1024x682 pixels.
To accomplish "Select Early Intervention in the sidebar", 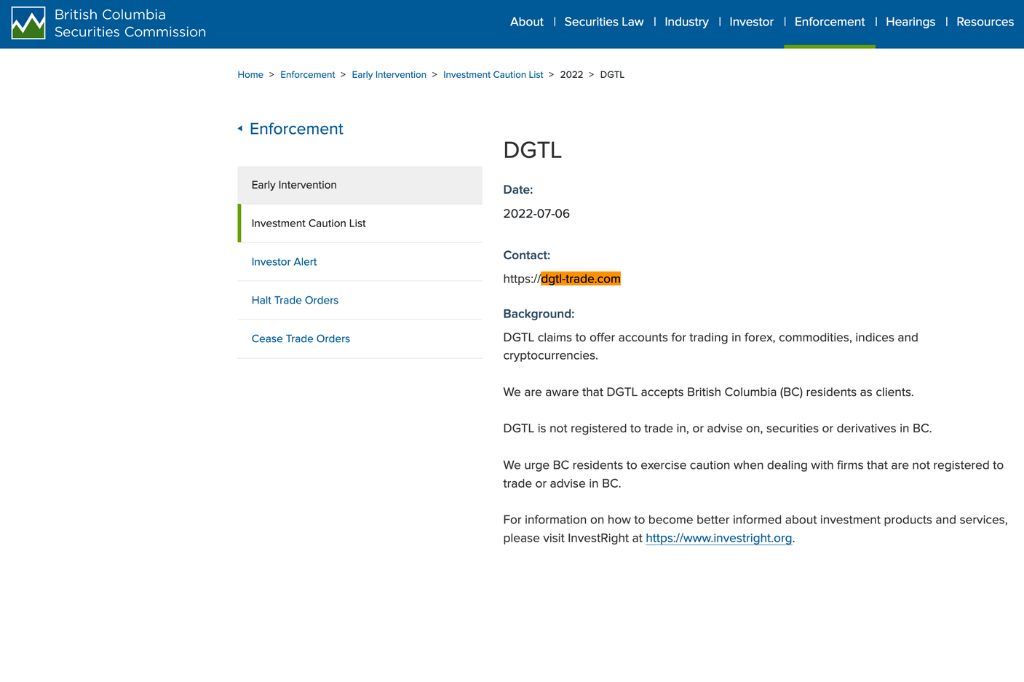I will (360, 185).
